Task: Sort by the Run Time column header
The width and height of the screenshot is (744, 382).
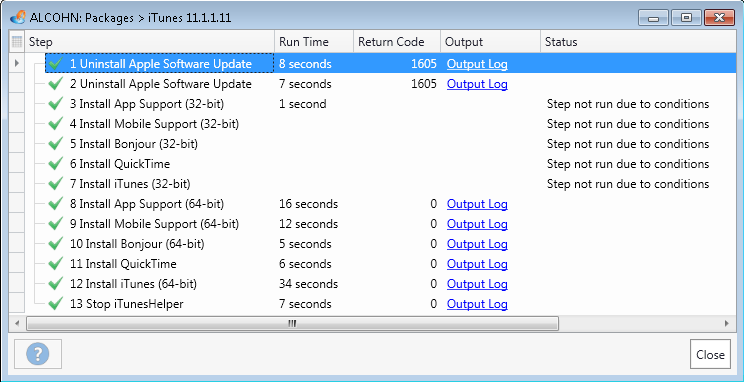Action: click(314, 42)
